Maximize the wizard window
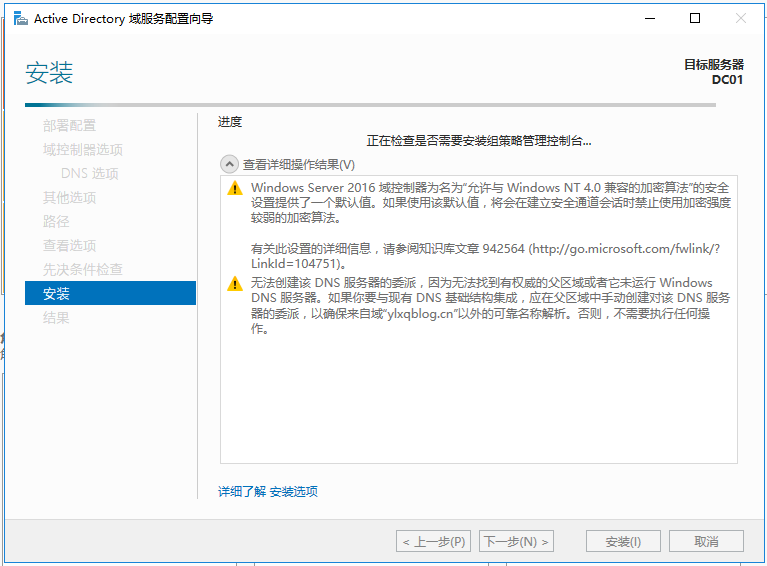The image size is (767, 566). coord(695,19)
